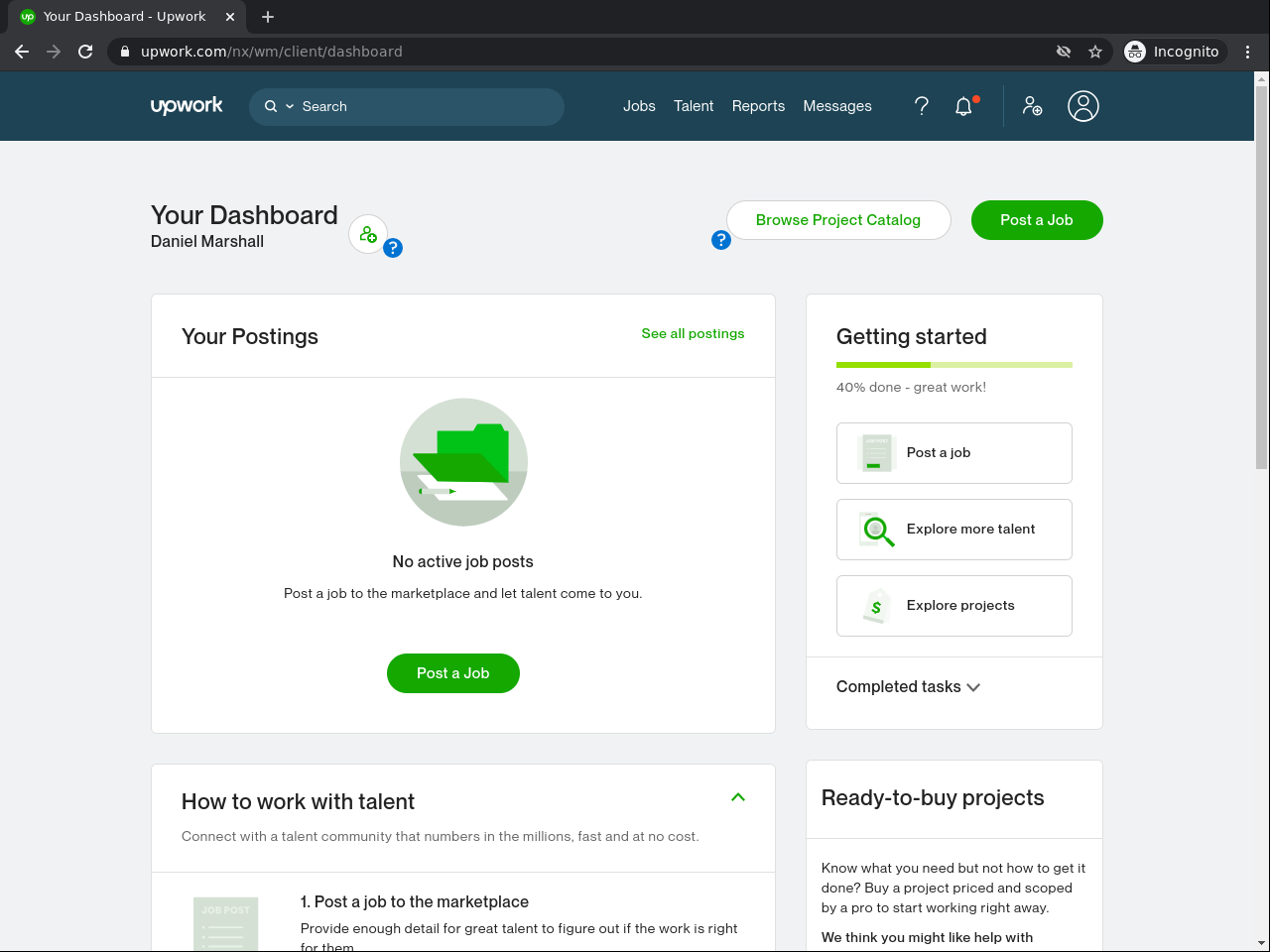This screenshot has height=952, width=1270.
Task: Click the "Your Dashboard" heading
Action: pos(244,215)
